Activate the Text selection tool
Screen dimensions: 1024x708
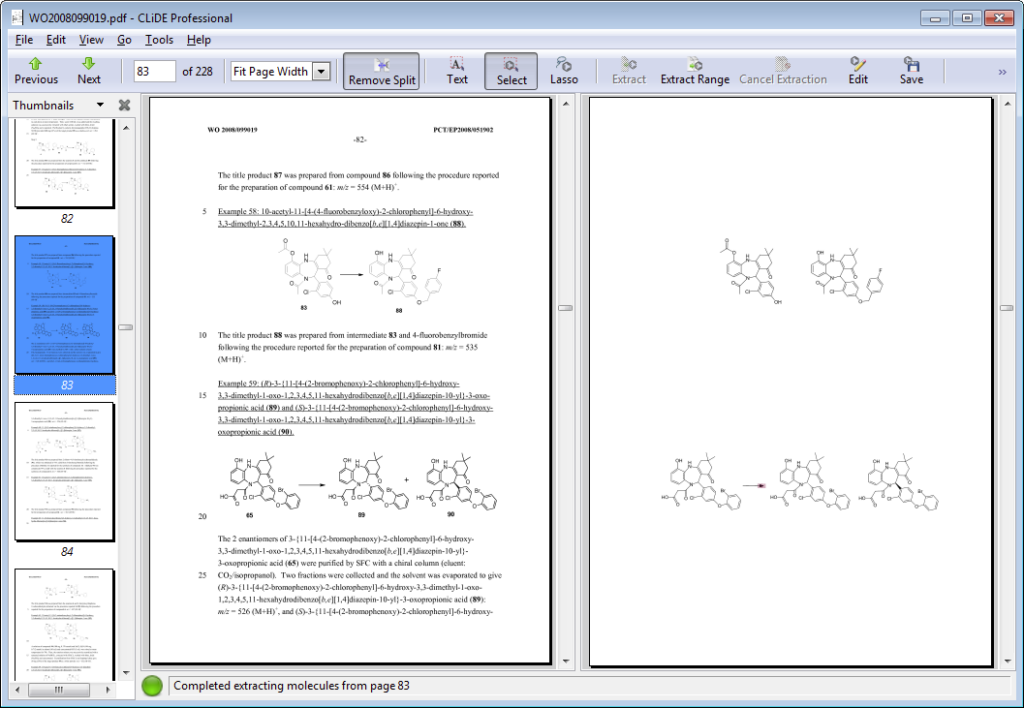(x=457, y=70)
